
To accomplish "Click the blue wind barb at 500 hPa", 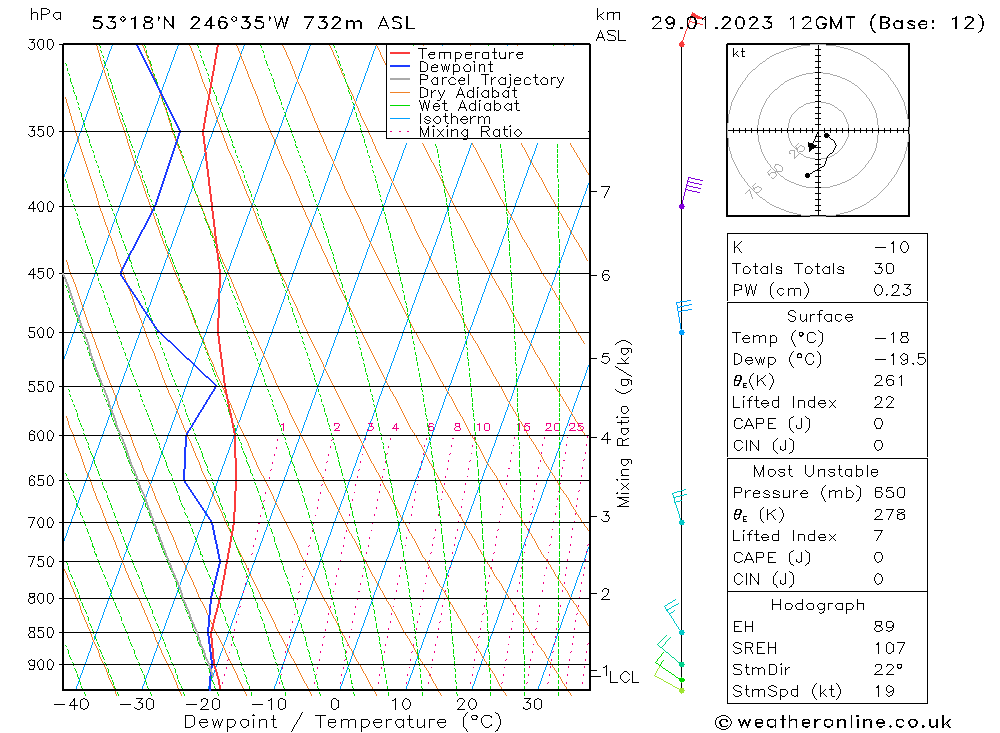I will (684, 316).
